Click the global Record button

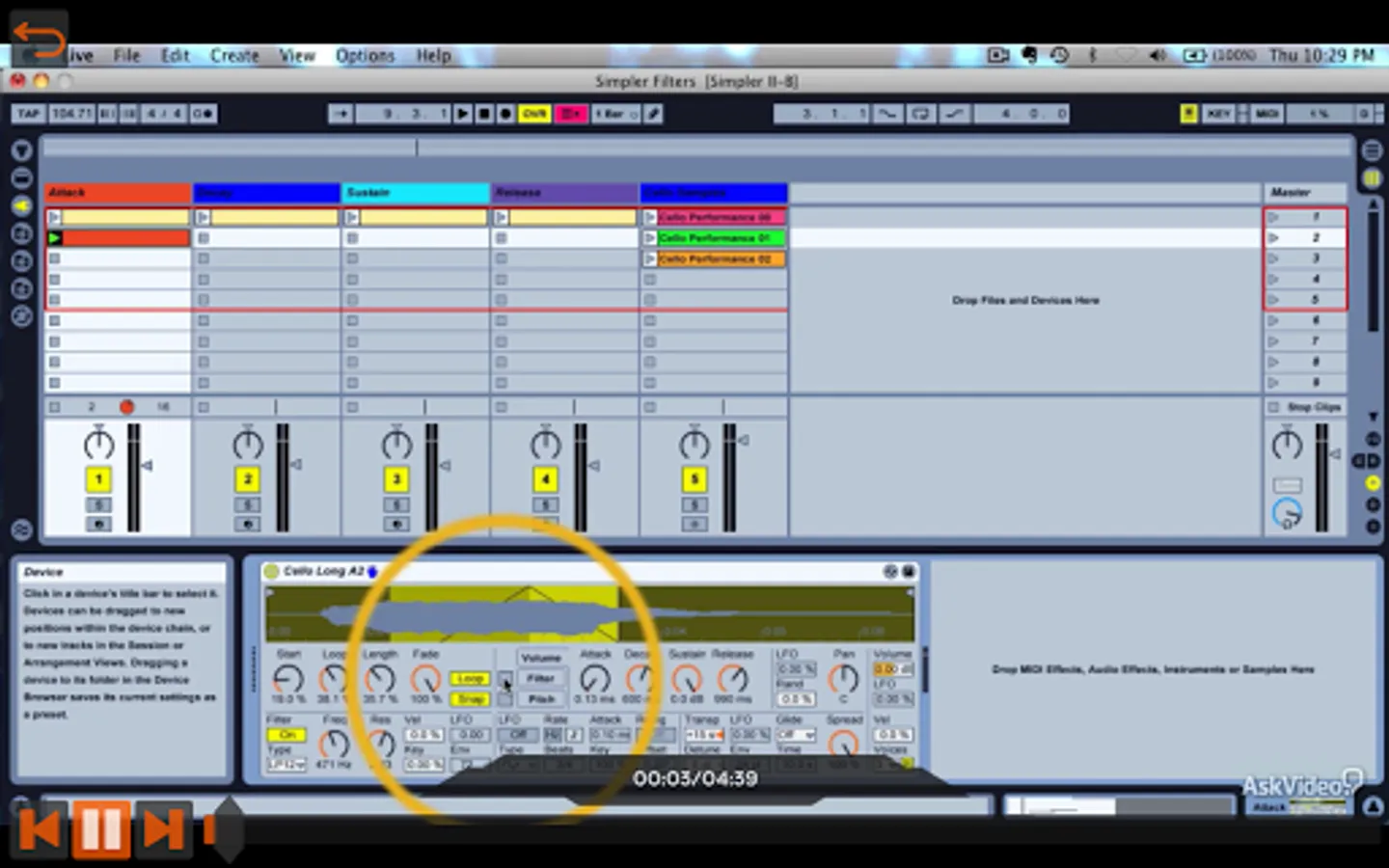[505, 114]
